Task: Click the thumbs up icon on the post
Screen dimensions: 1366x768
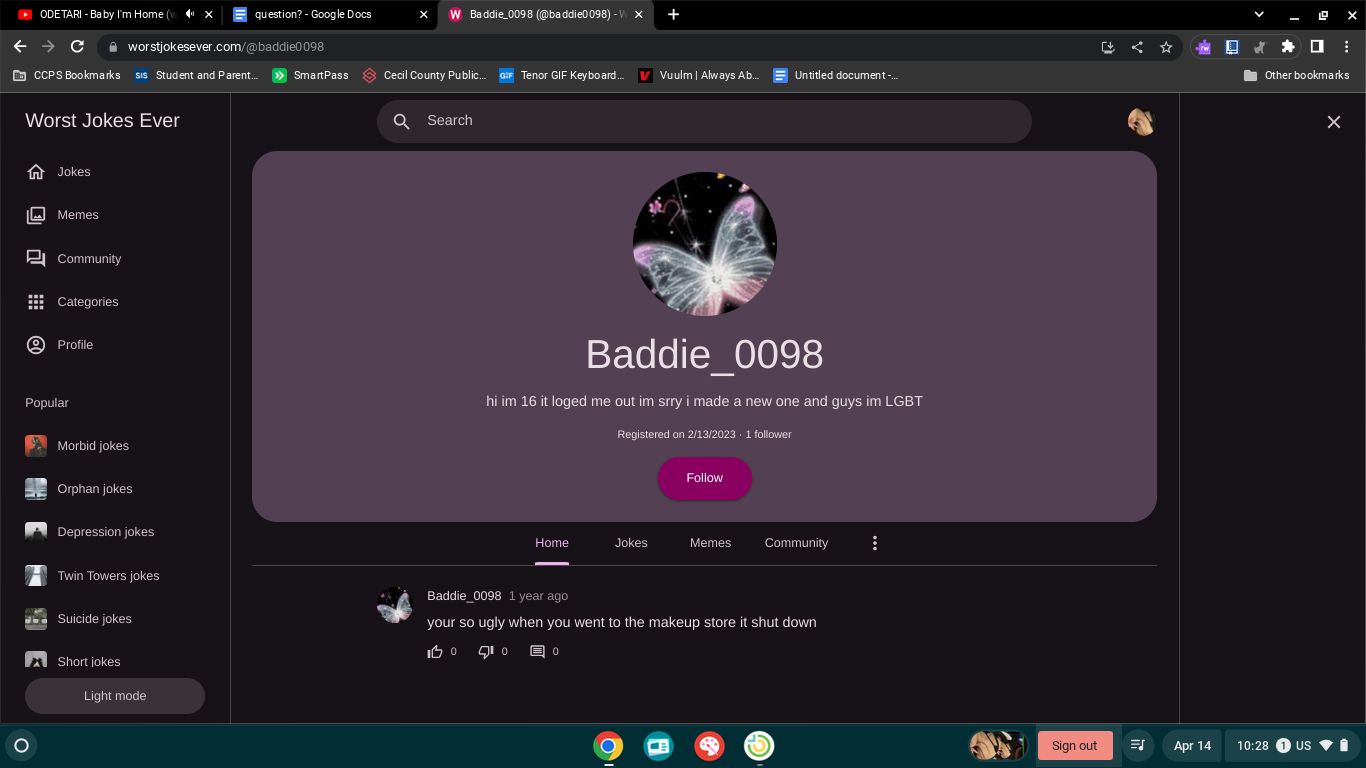Action: tap(435, 652)
